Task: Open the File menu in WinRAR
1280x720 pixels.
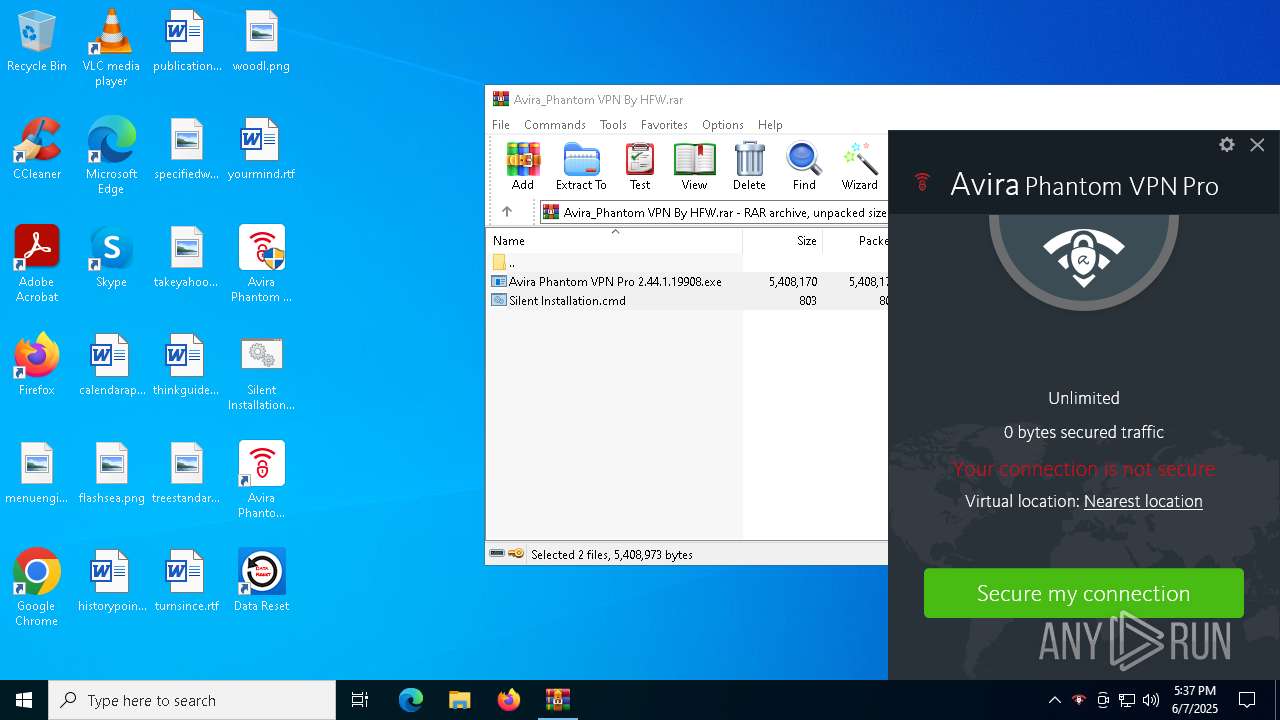Action: [x=501, y=125]
